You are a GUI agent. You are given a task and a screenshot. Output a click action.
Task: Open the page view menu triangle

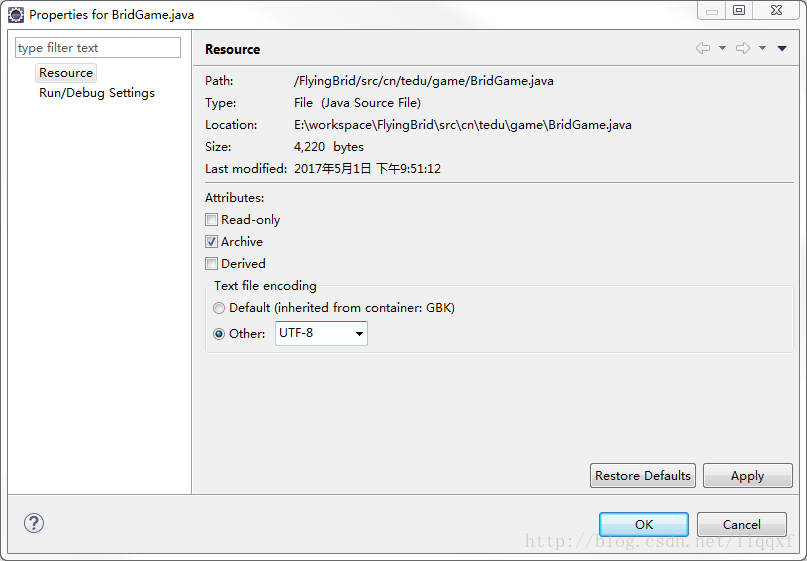[782, 48]
